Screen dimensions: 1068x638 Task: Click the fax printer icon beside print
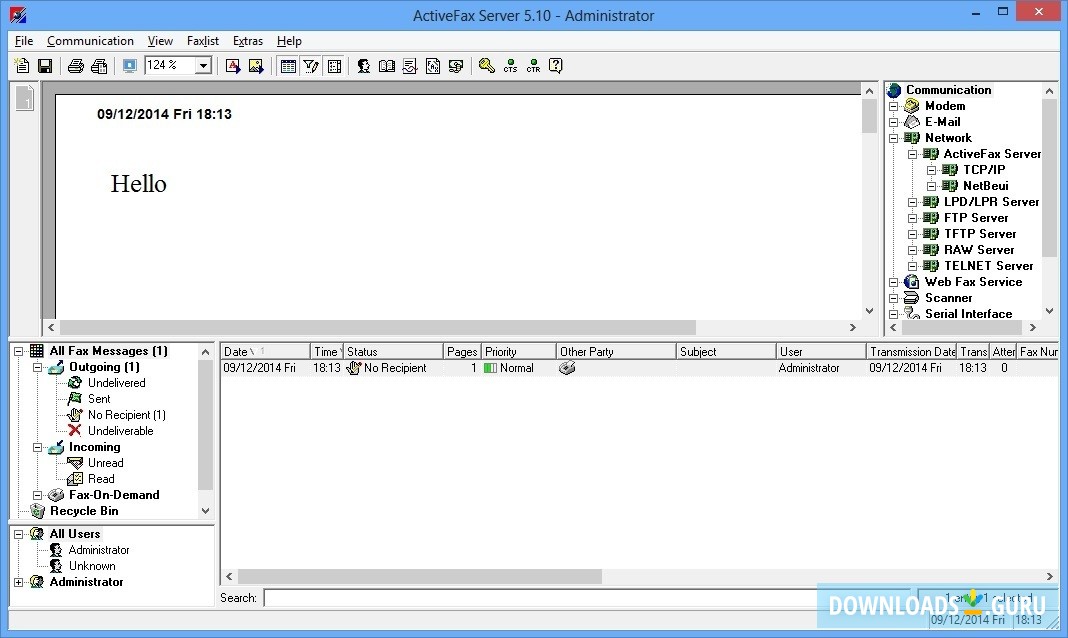[99, 66]
